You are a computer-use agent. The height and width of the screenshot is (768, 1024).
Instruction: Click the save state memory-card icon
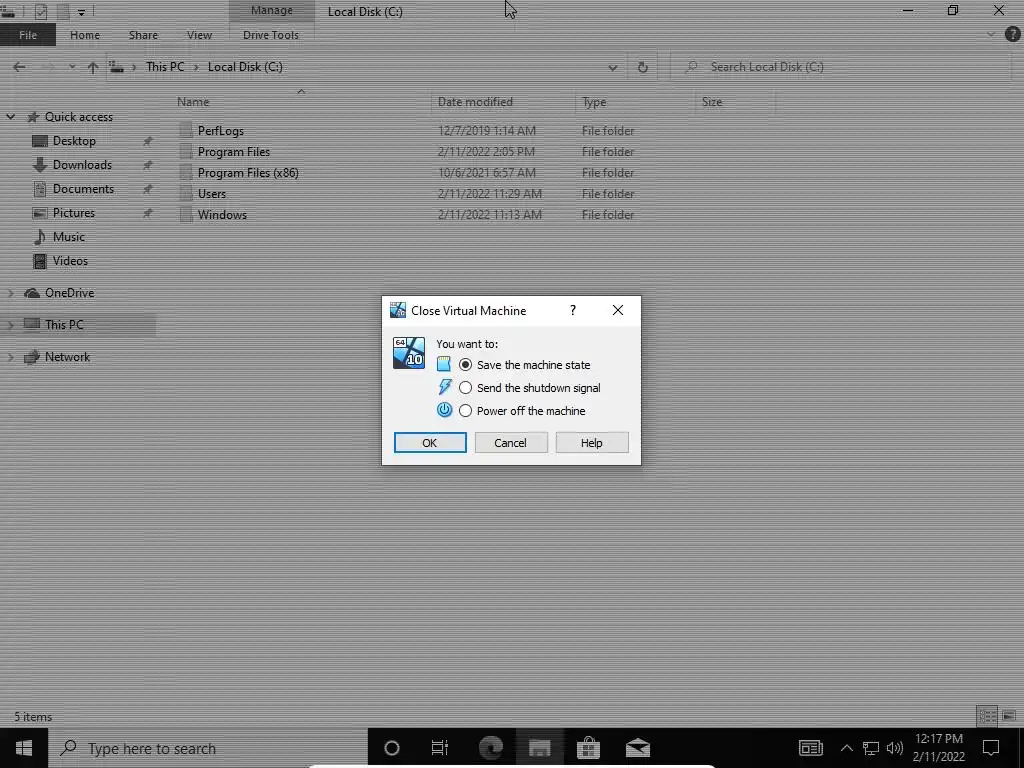pos(444,364)
